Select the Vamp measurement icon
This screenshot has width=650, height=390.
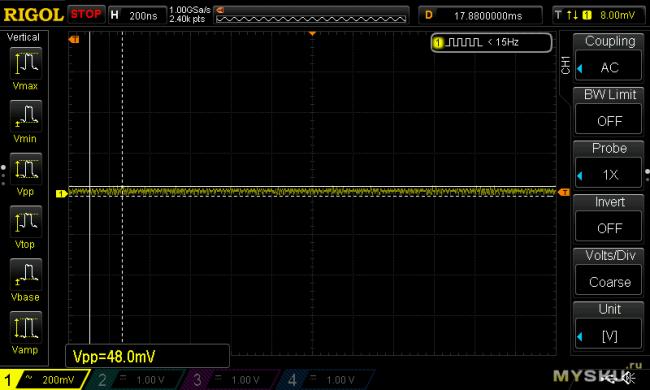(x=26, y=327)
